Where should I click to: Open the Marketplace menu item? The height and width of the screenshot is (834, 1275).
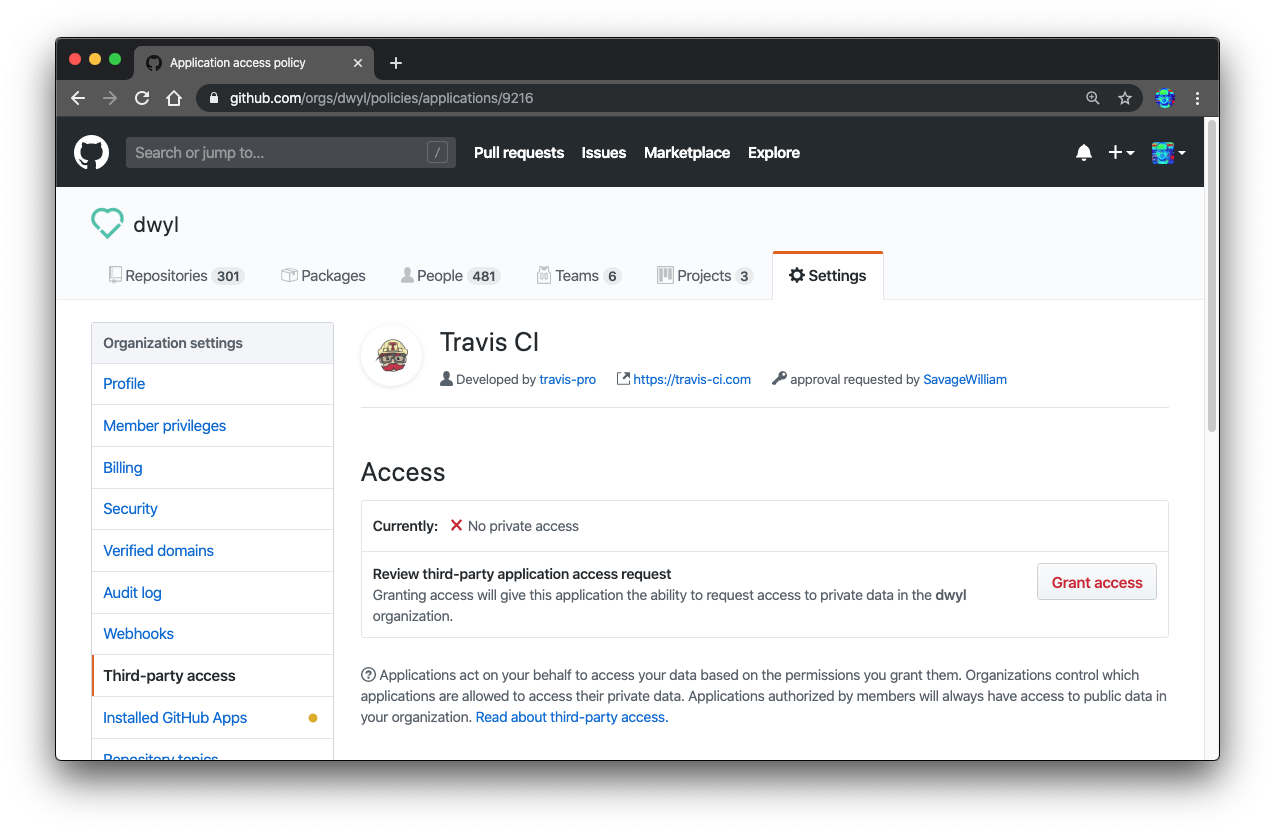(x=687, y=152)
